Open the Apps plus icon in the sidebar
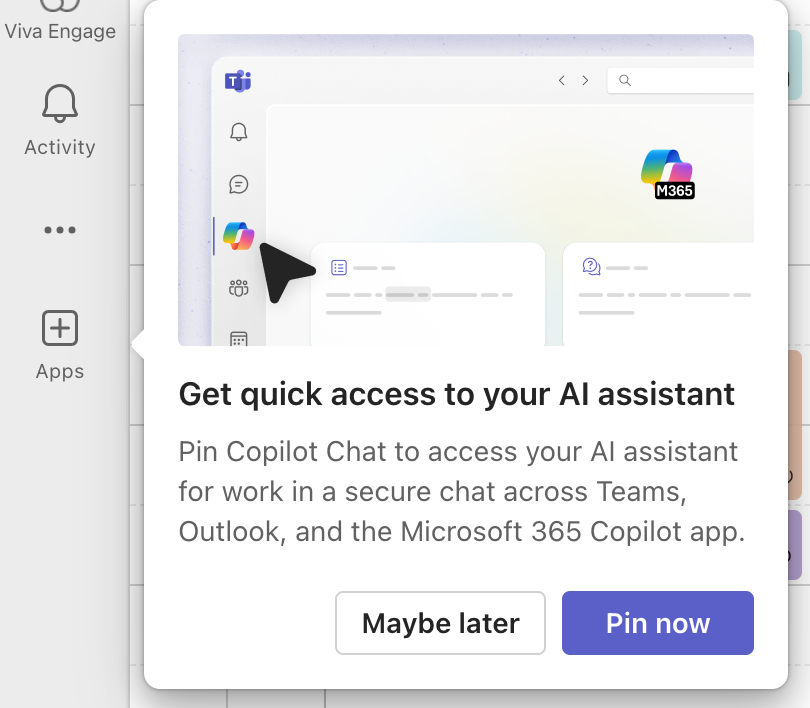Screen dimensions: 810x708 click(59, 343)
